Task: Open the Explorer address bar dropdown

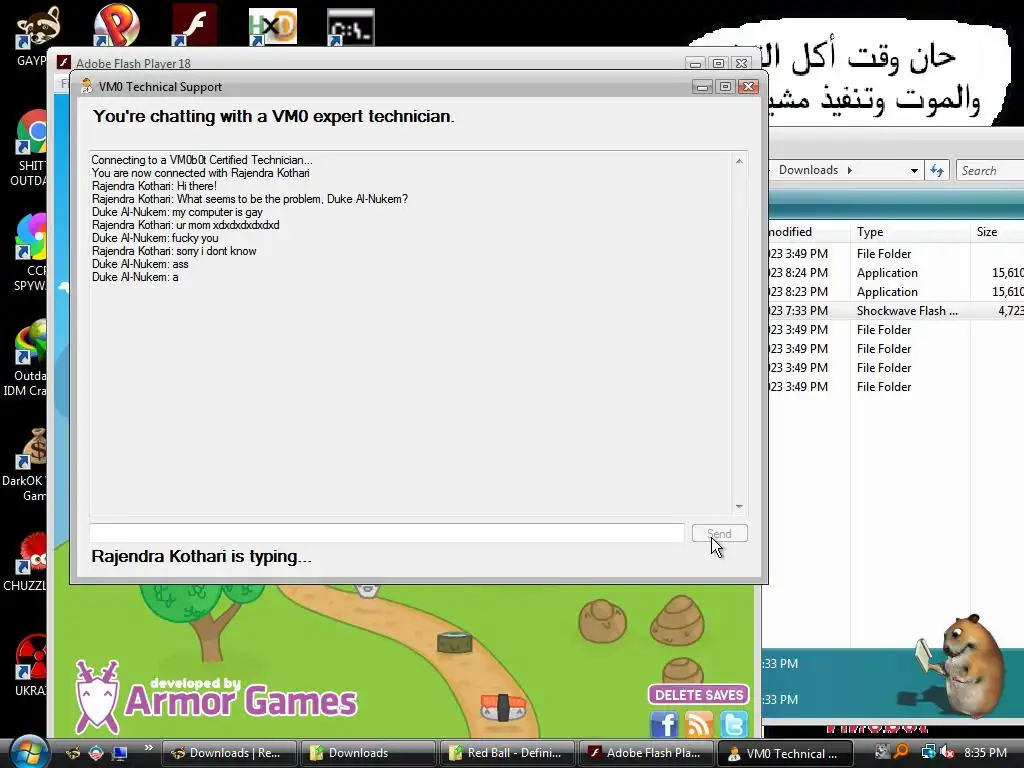Action: tap(914, 170)
